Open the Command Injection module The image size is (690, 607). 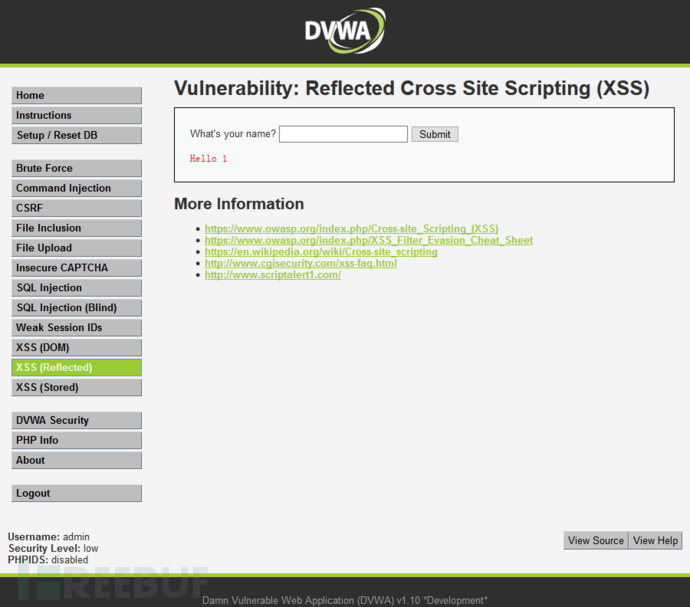[77, 188]
